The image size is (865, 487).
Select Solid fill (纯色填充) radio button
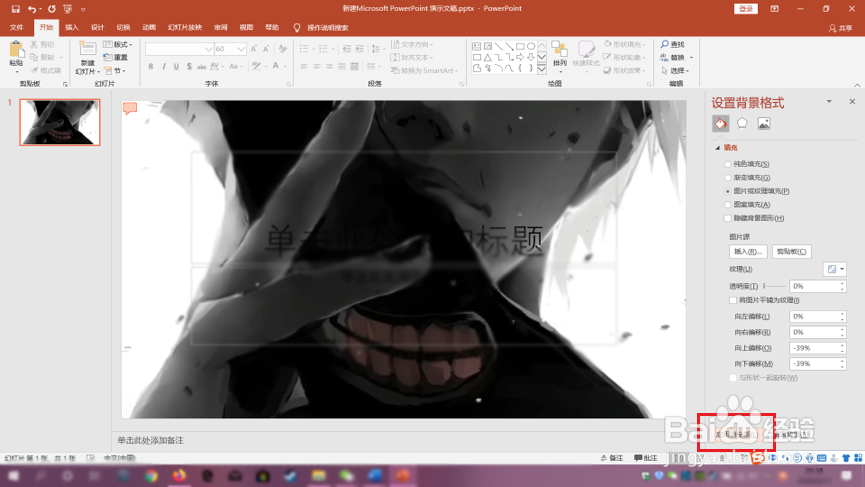[728, 164]
